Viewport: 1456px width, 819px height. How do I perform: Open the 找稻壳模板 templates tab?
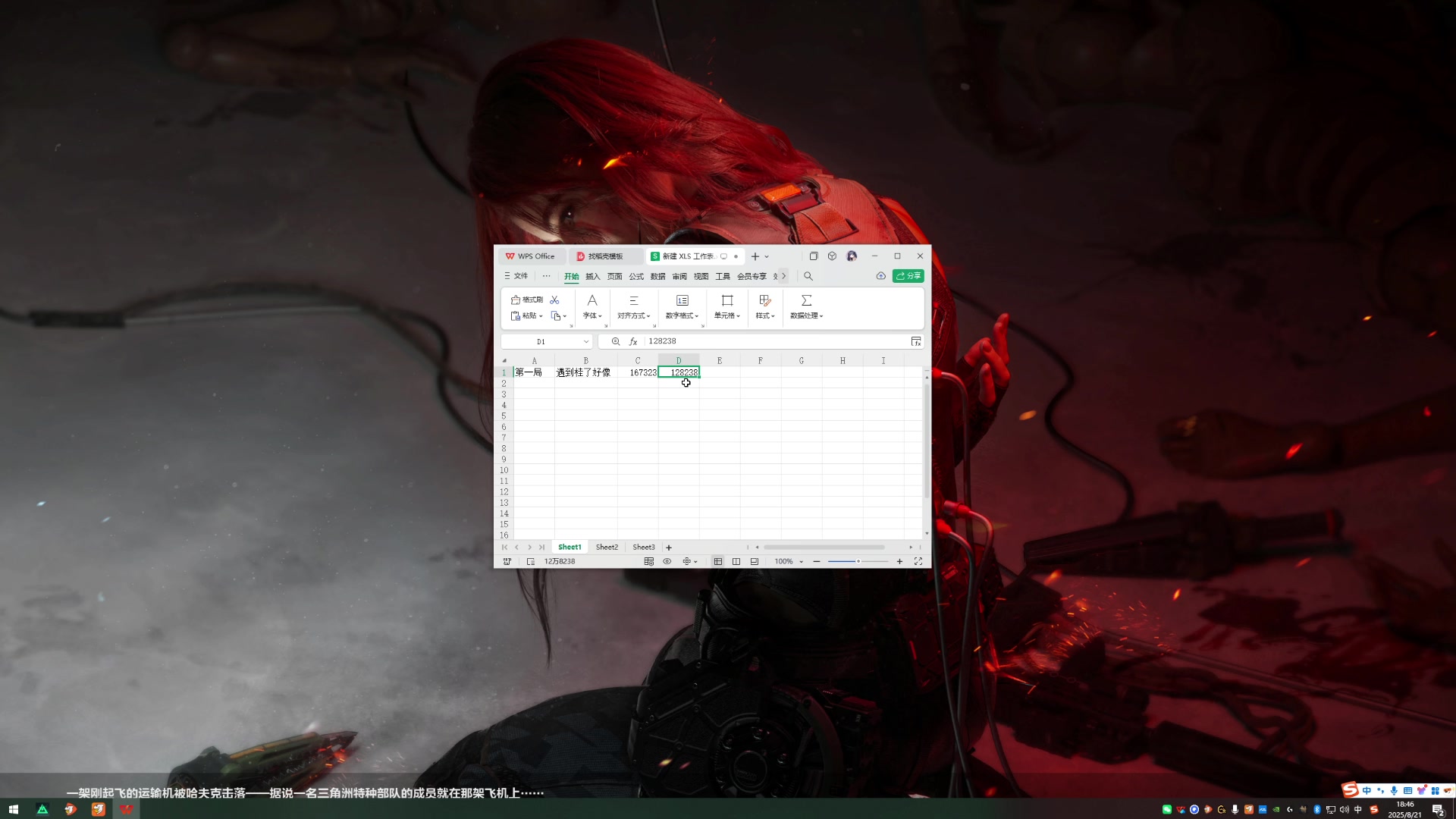[x=605, y=256]
